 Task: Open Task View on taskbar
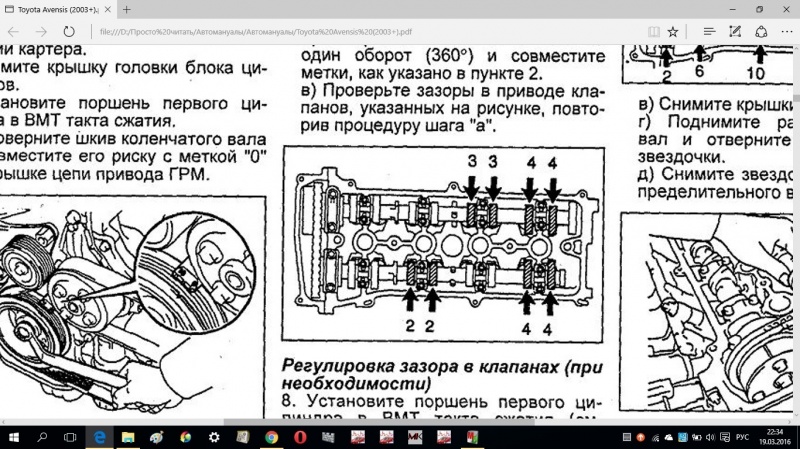tap(72, 437)
